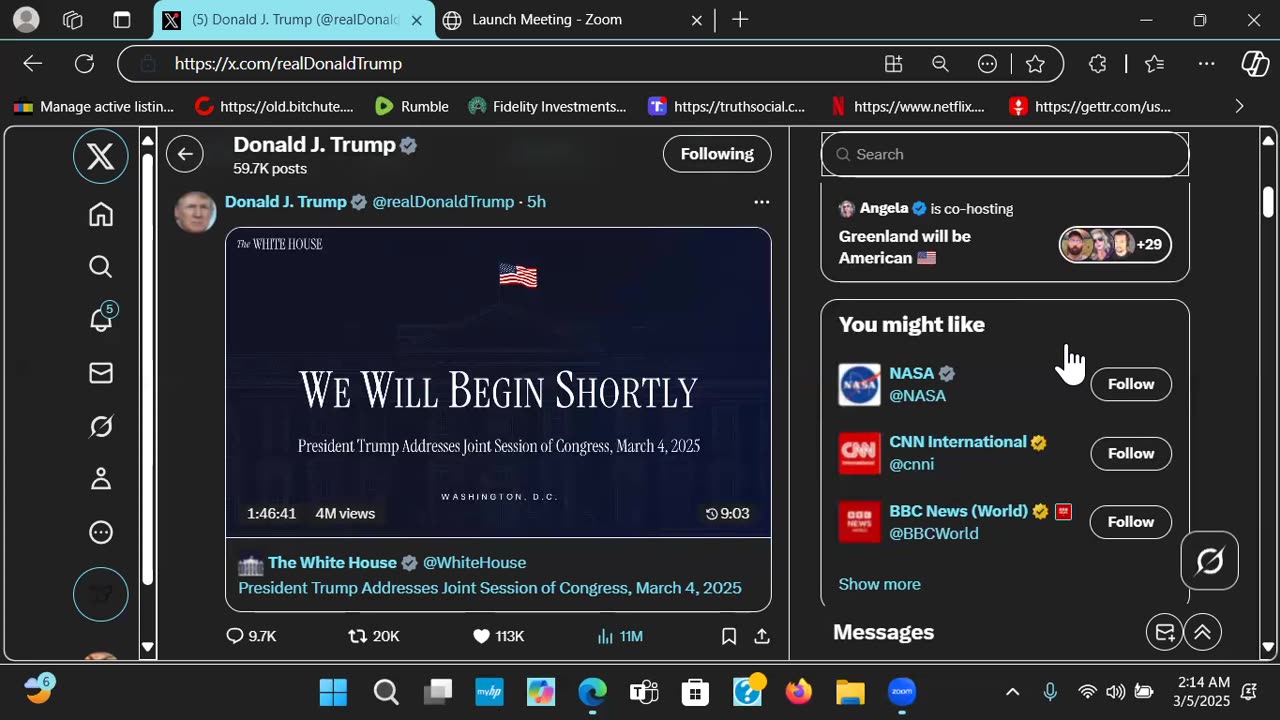Toggle the Following button
Image resolution: width=1280 pixels, height=720 pixels.
pyautogui.click(x=717, y=154)
